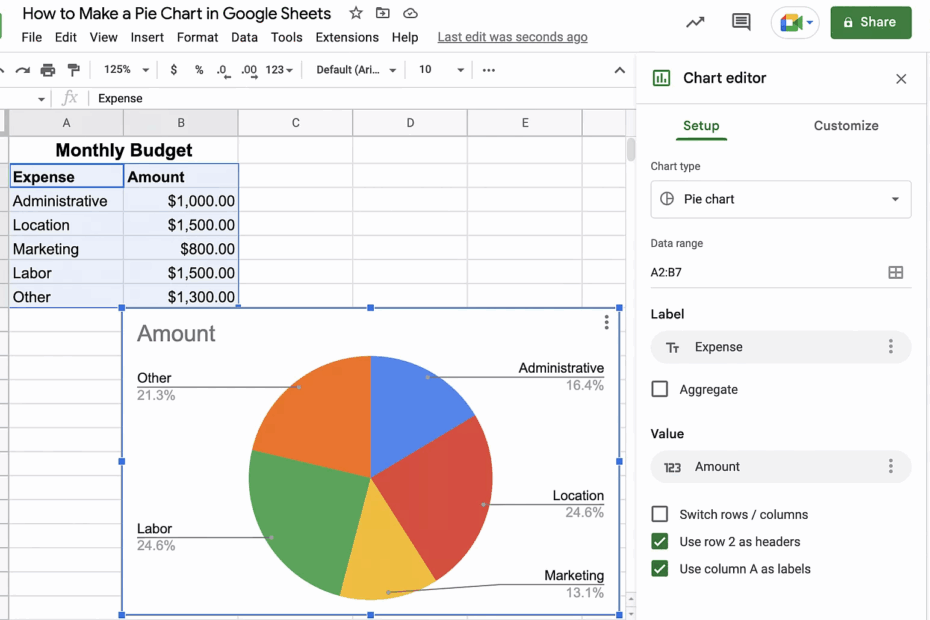Expand the name box dropdown arrow
Screen dimensions: 930x620
tap(41, 99)
